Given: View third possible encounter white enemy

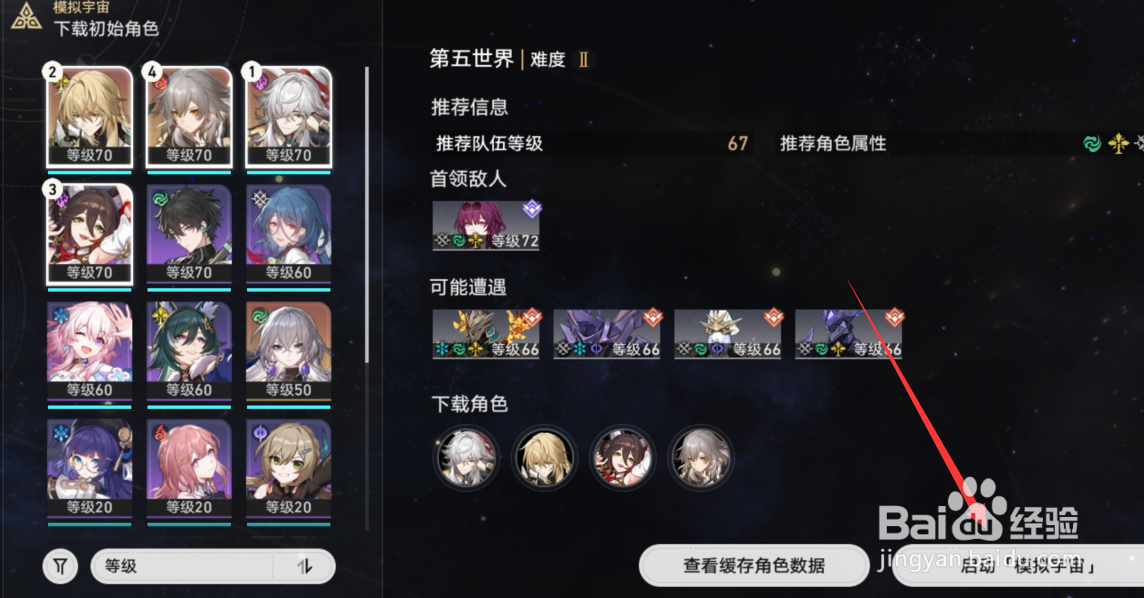Looking at the screenshot, I should [728, 334].
